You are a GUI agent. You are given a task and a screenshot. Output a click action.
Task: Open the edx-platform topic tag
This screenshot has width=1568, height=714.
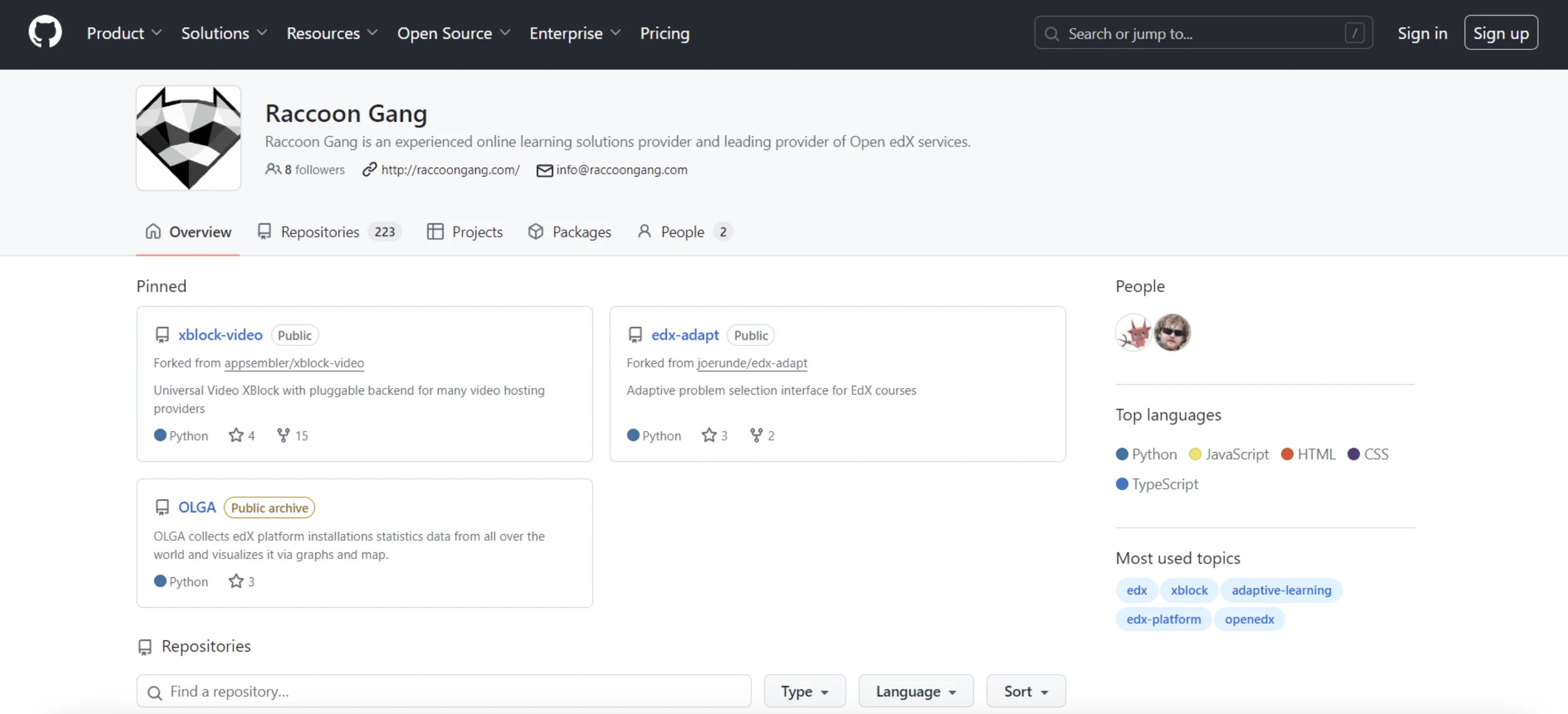pos(1163,619)
